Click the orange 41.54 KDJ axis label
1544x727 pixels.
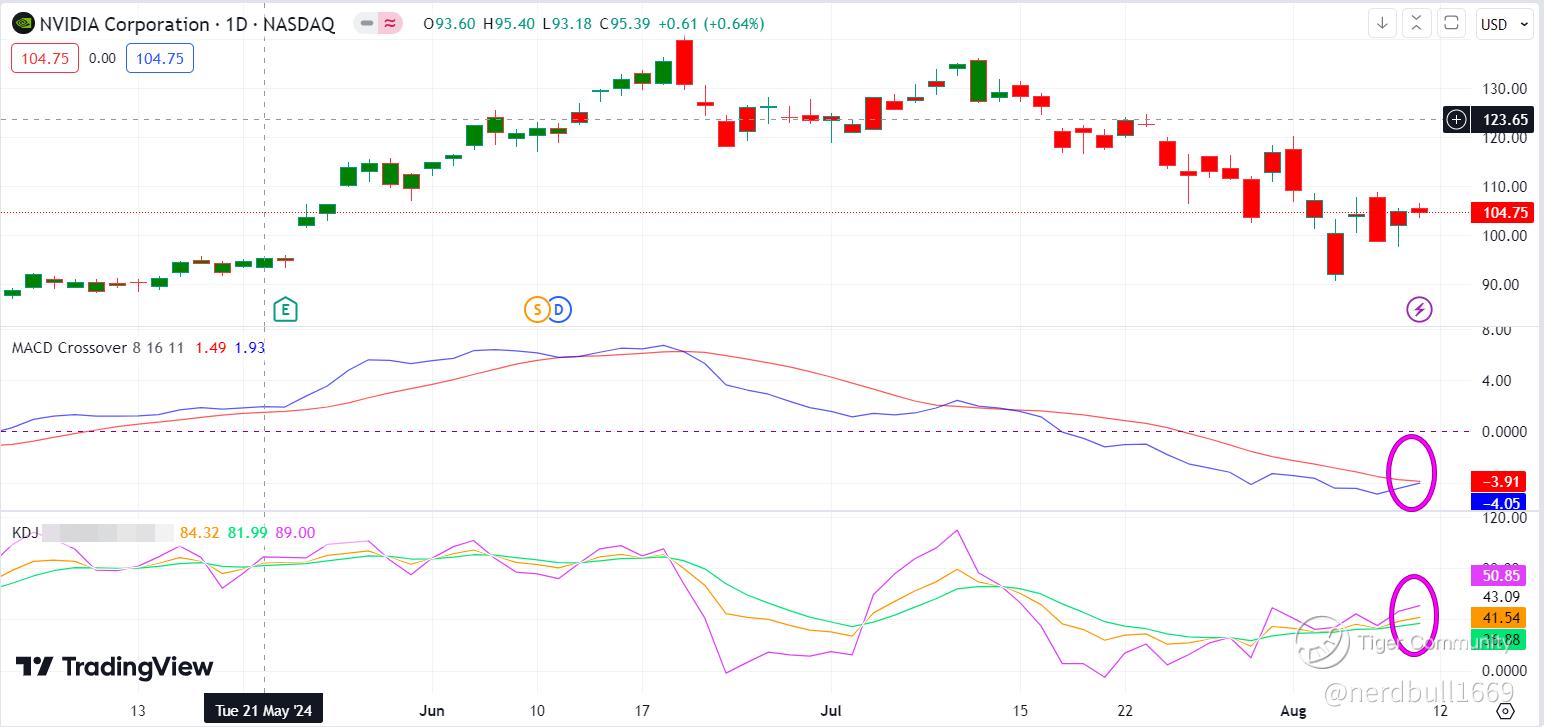tap(1499, 618)
